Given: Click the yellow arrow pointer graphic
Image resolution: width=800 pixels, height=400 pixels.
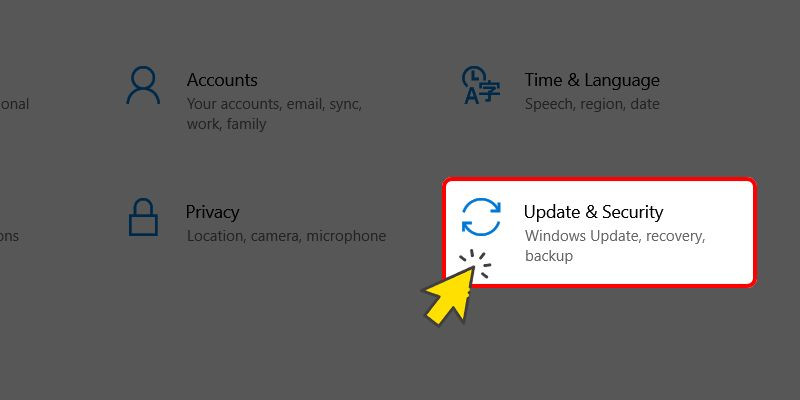Looking at the screenshot, I should click(x=449, y=297).
